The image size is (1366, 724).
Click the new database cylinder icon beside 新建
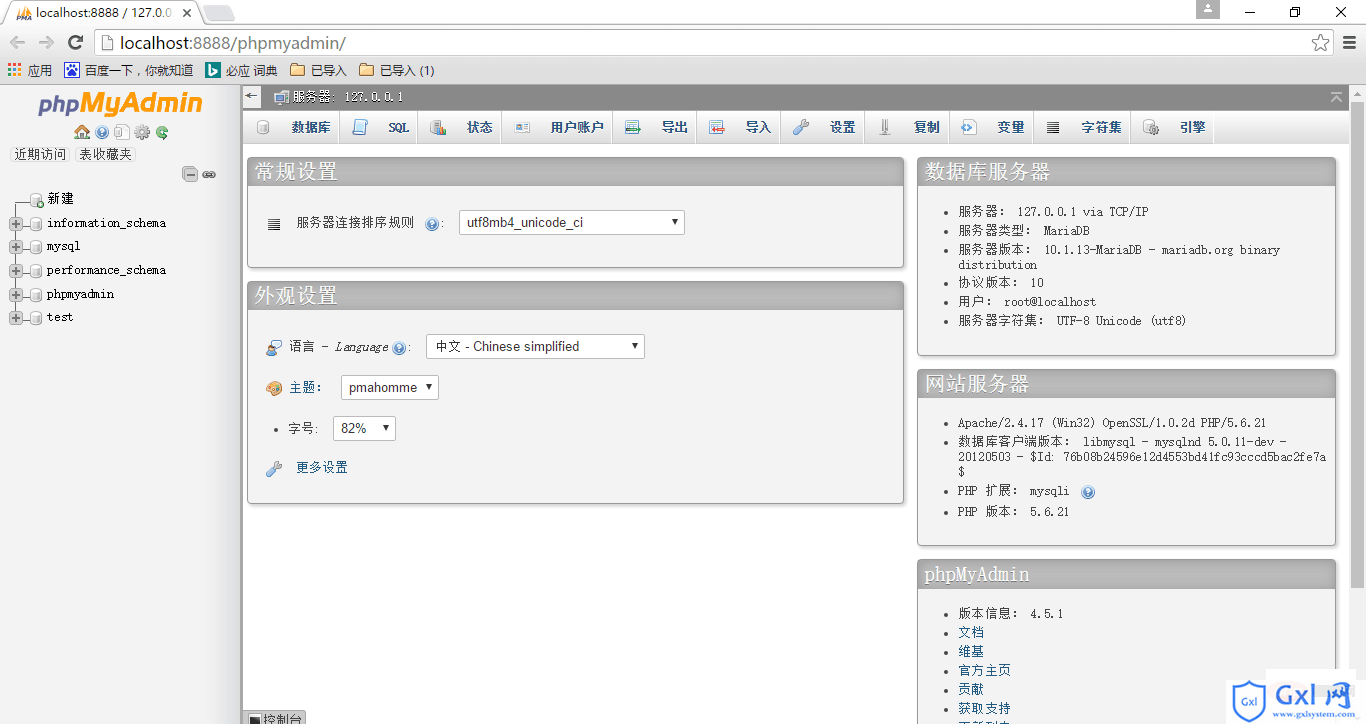37,200
